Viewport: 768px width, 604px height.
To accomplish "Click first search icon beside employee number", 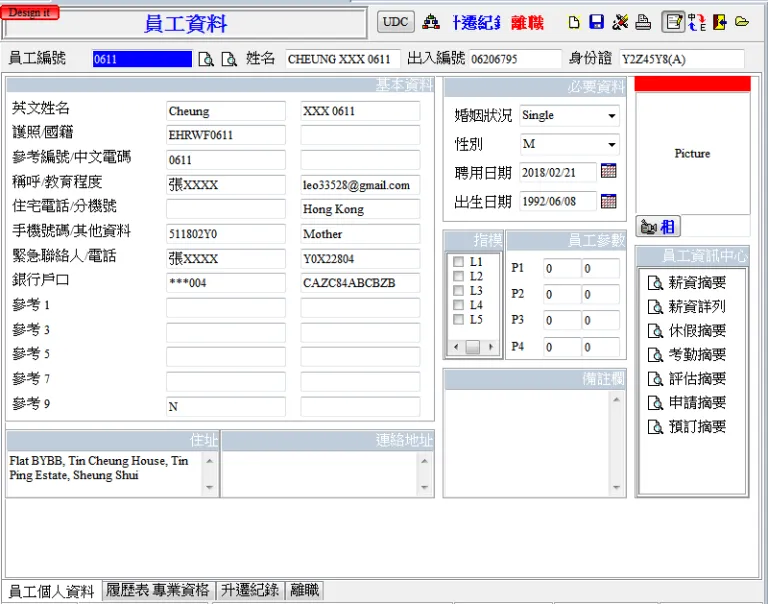I will coord(205,60).
